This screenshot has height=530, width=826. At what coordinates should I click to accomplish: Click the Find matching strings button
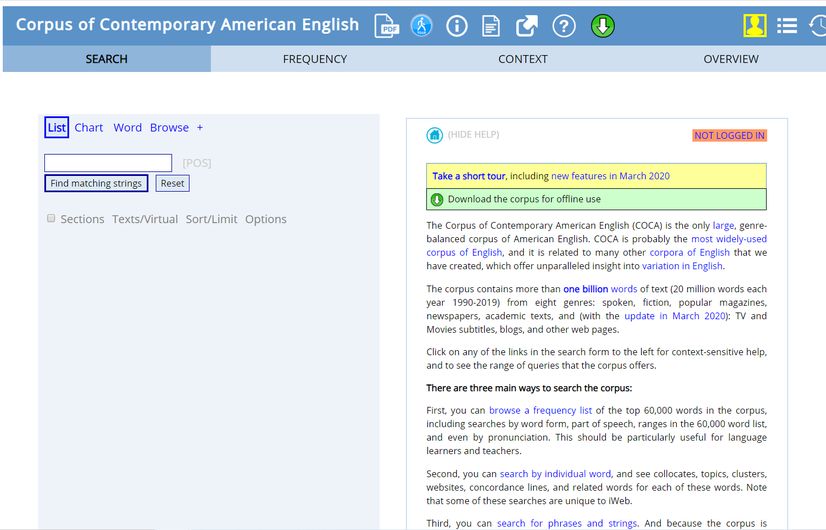point(96,183)
